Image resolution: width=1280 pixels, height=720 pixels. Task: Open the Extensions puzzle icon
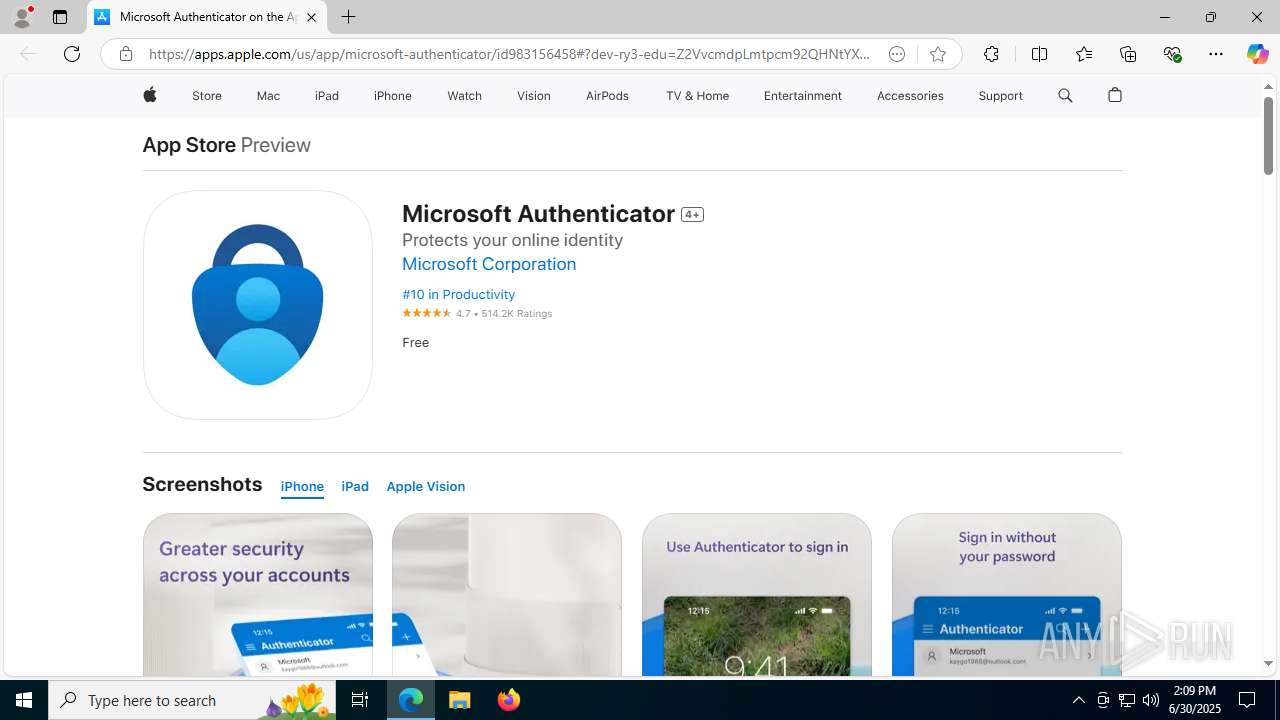pyautogui.click(x=991, y=54)
